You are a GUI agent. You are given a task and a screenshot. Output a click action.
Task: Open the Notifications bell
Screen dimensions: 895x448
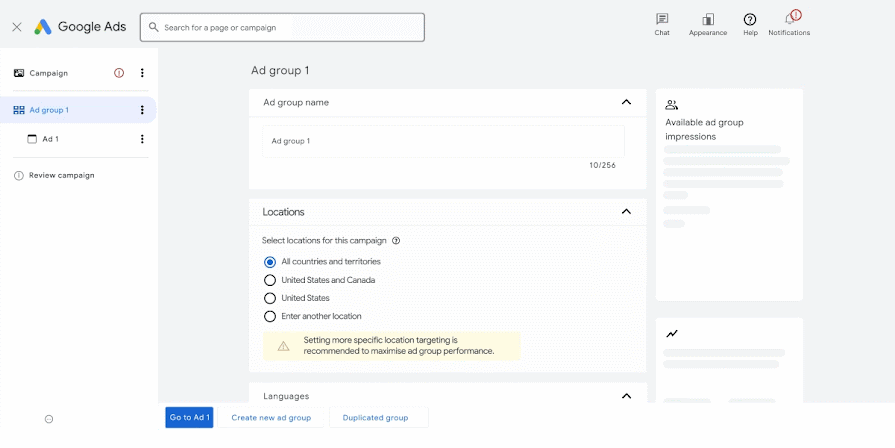(x=790, y=19)
